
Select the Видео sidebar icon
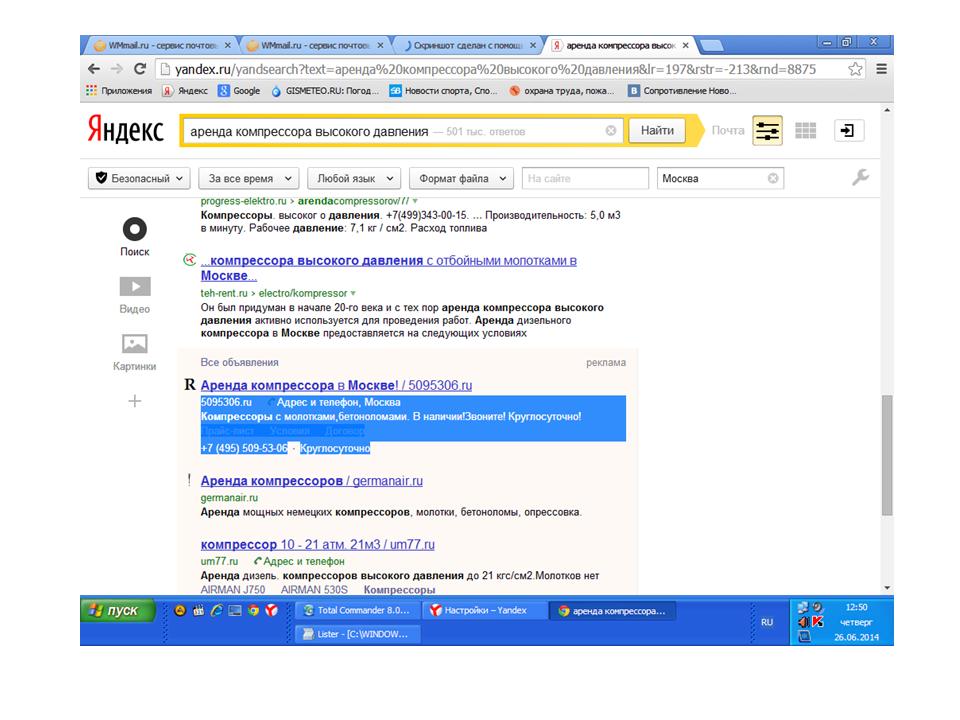point(135,295)
